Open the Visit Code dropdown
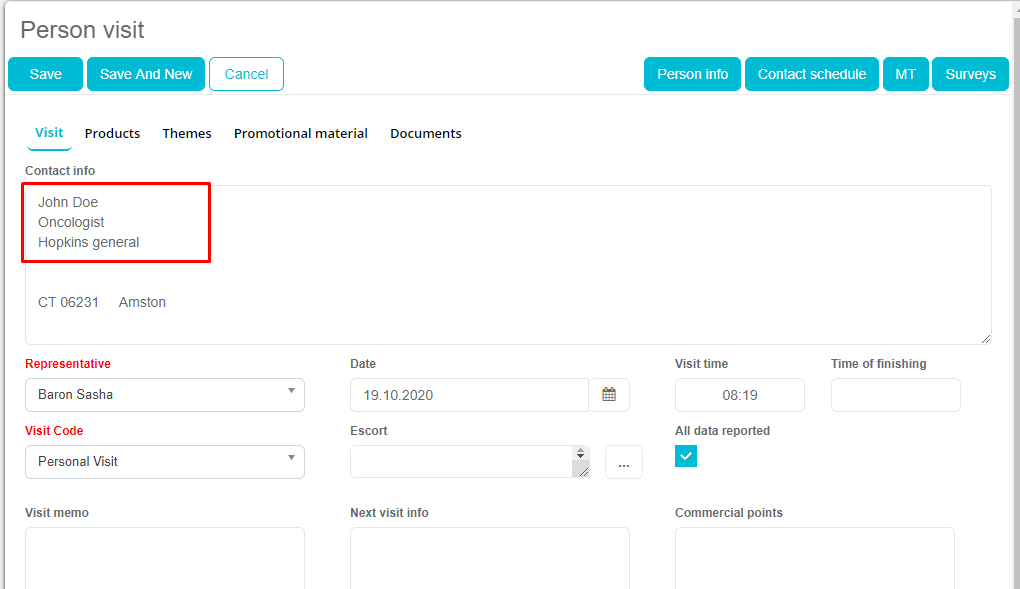This screenshot has height=589, width=1020. click(165, 462)
